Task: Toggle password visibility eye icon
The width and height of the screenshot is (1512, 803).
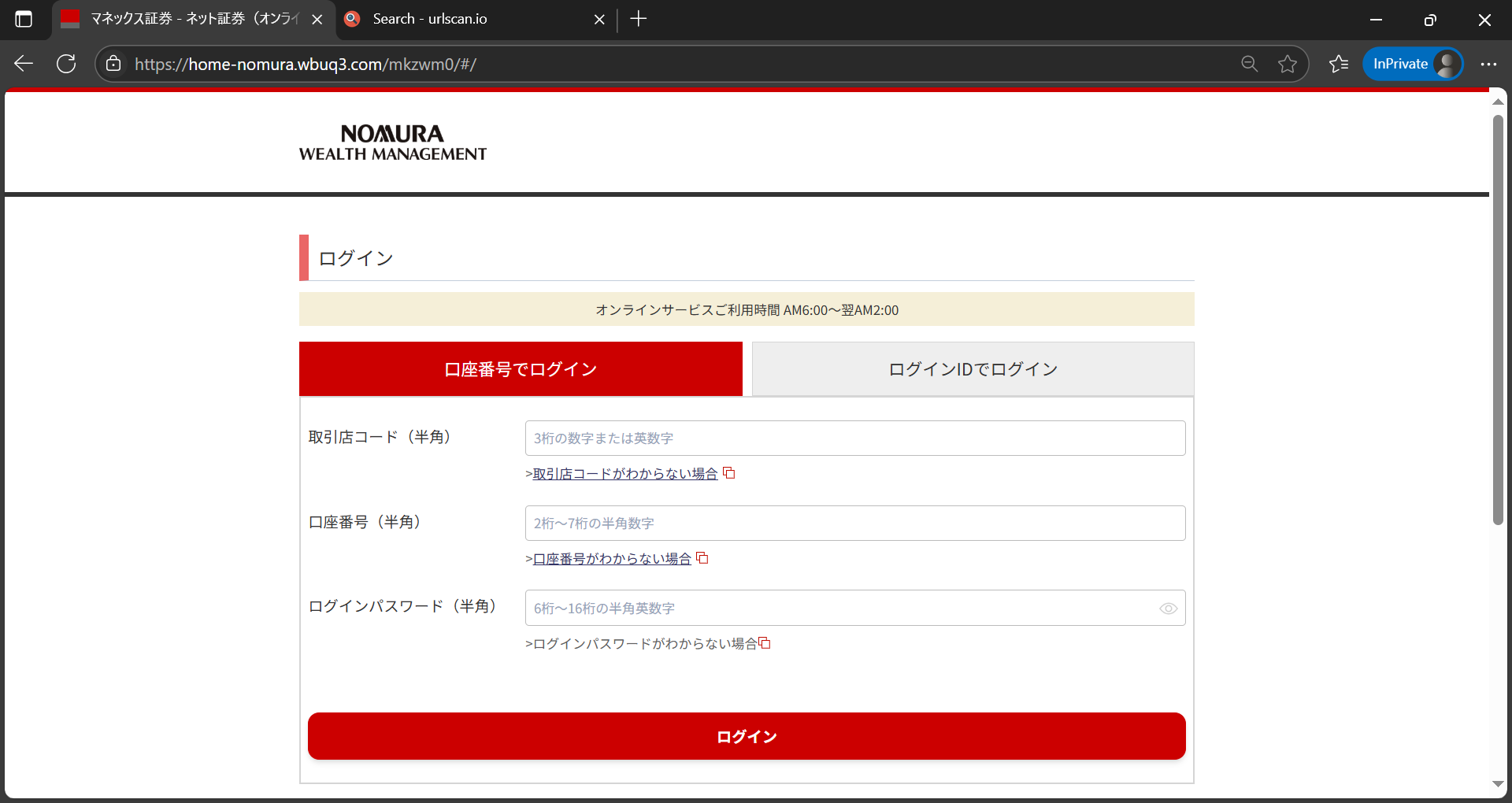Action: [1168, 609]
